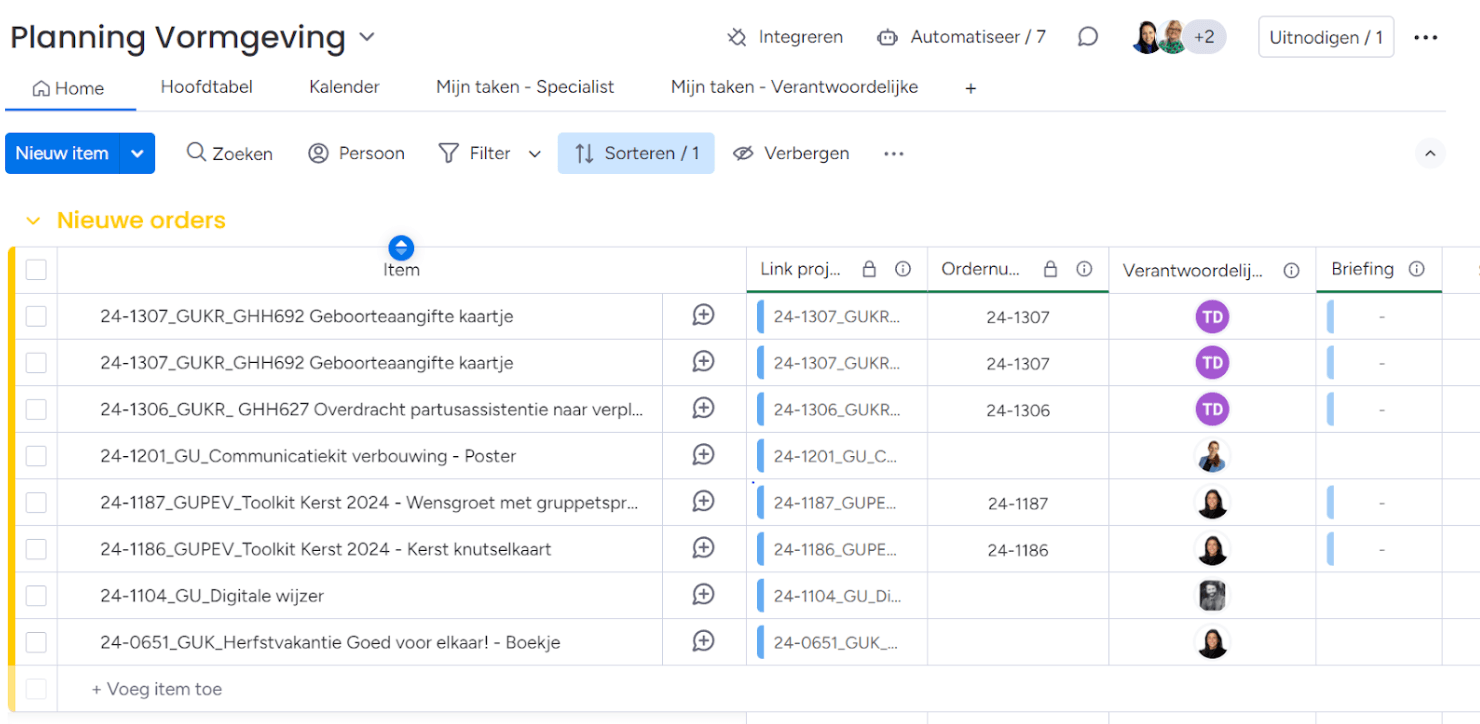Open the conversation icon on Digitale wijzer row
This screenshot has height=724, width=1480.
point(704,595)
